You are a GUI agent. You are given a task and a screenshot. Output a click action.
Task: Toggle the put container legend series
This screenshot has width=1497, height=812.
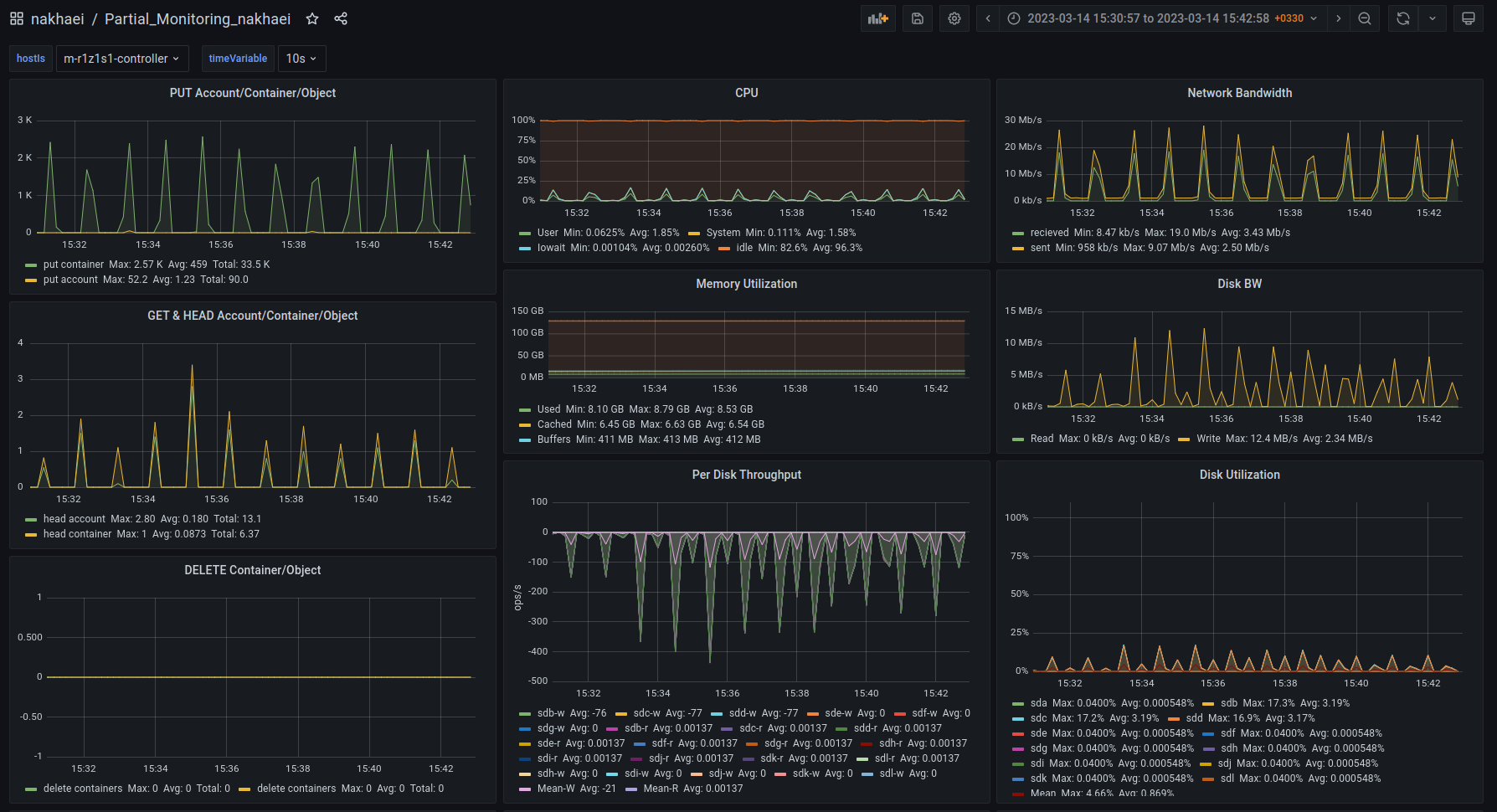point(74,265)
